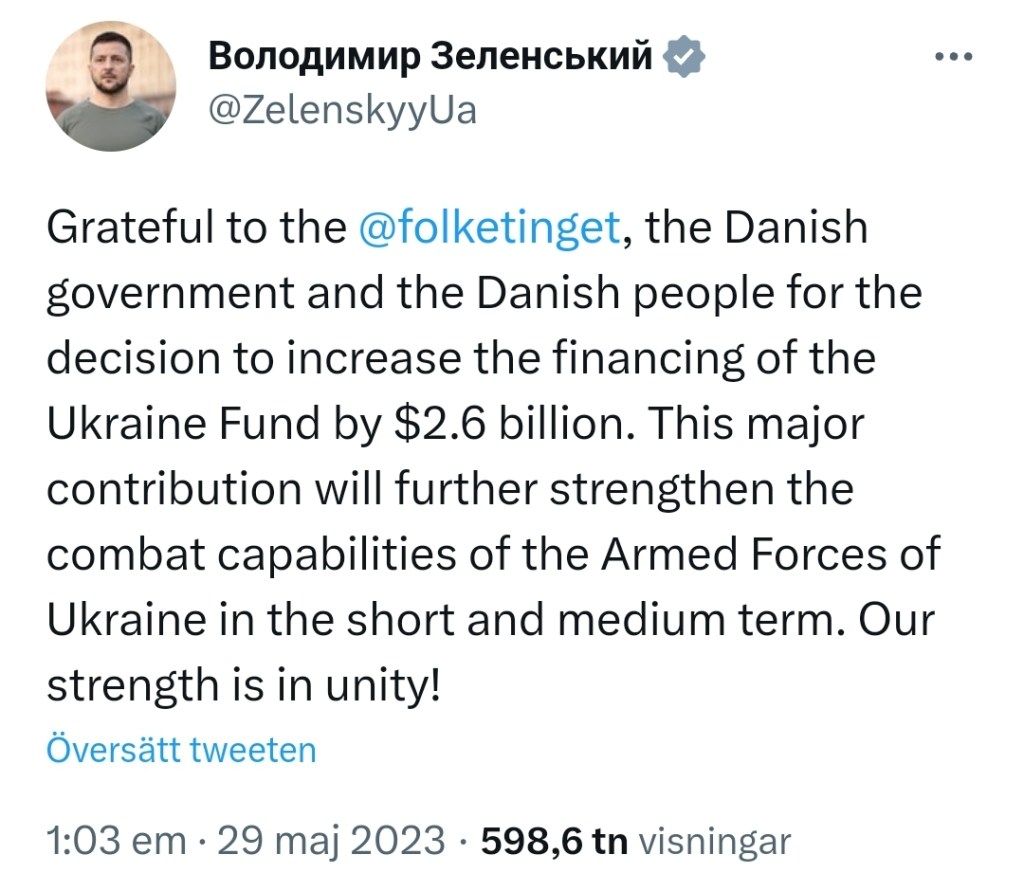Click the Armed Forces phrase in the tweet

735,555
